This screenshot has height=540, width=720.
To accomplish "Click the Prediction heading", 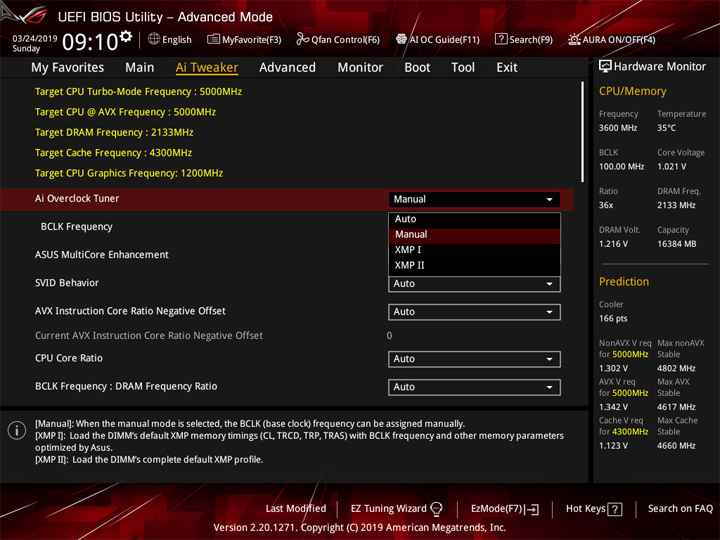I will coord(624,281).
